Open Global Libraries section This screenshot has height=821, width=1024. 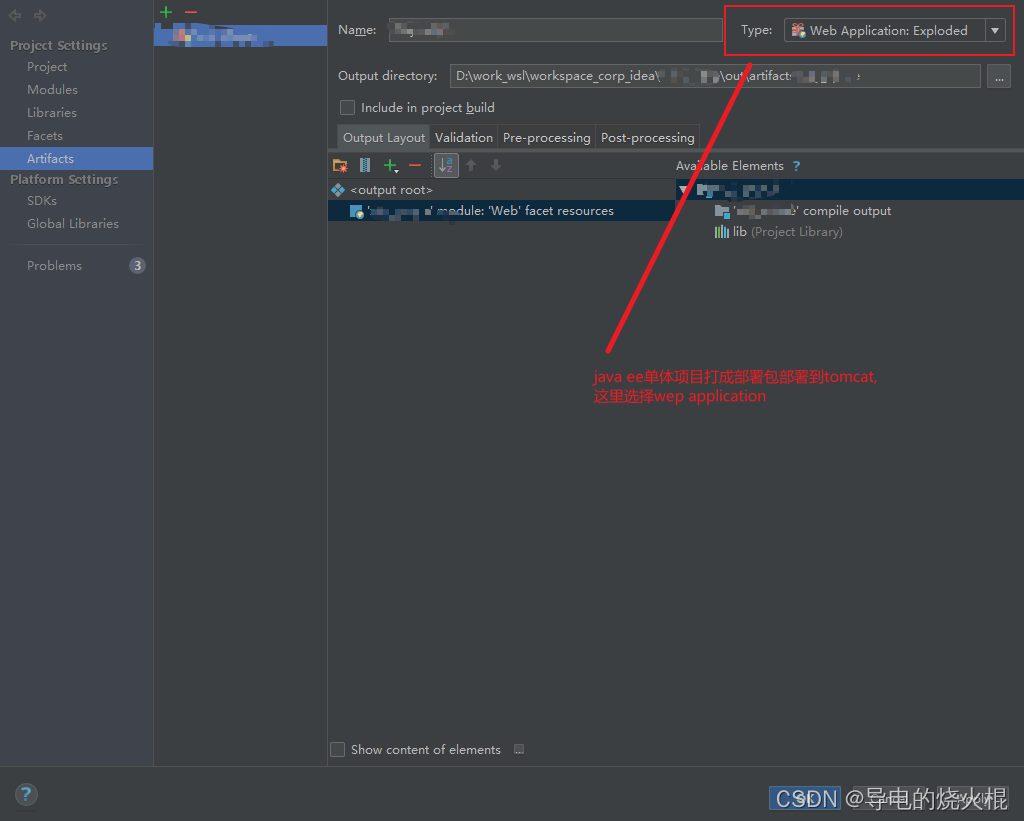(x=72, y=223)
